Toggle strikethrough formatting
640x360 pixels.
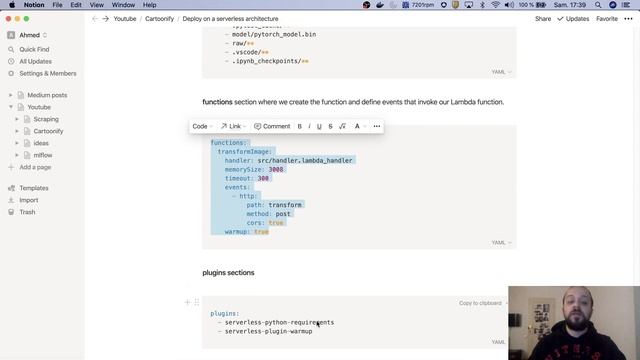(x=330, y=127)
